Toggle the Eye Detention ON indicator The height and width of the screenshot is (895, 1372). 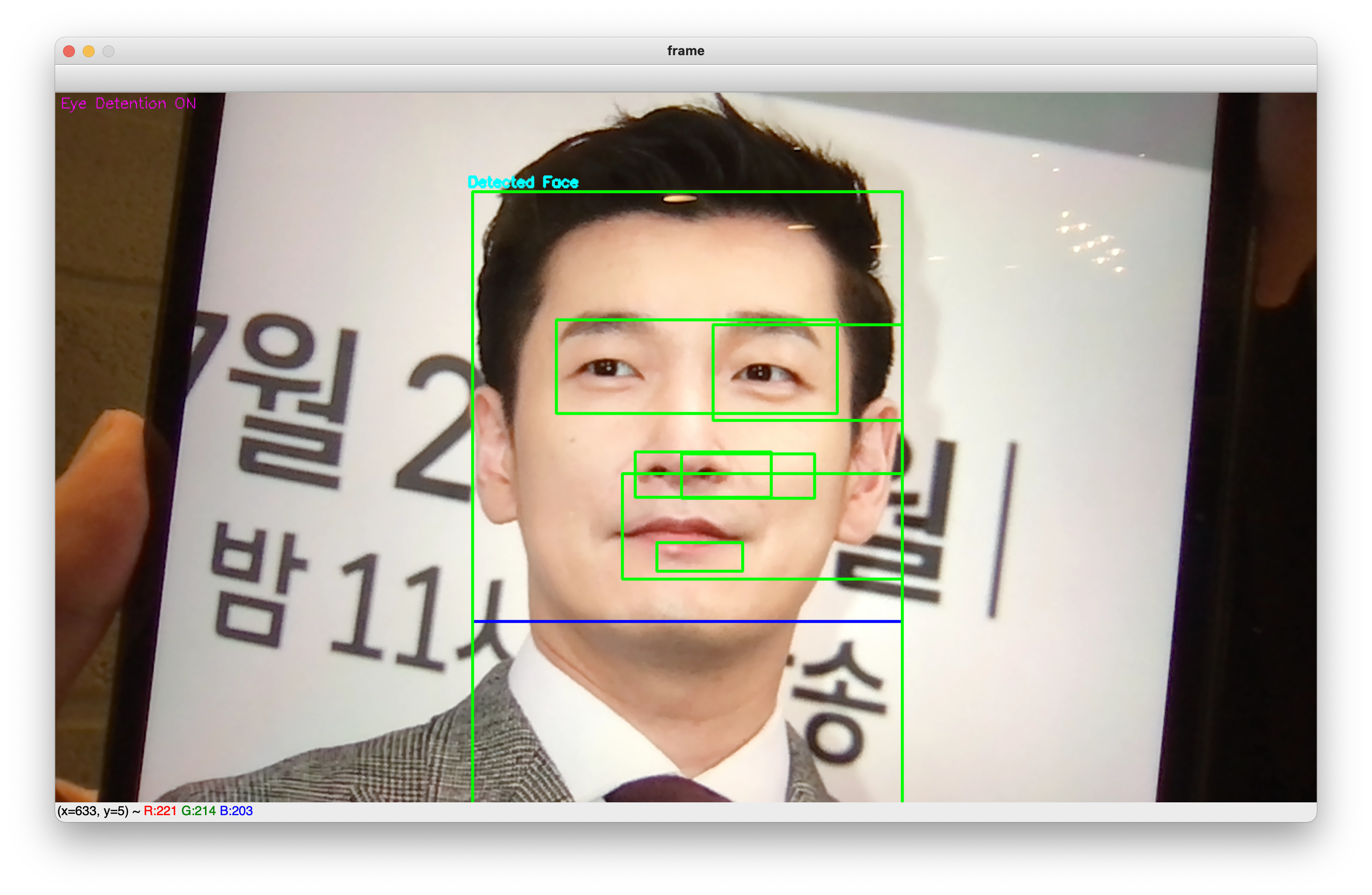pos(128,104)
